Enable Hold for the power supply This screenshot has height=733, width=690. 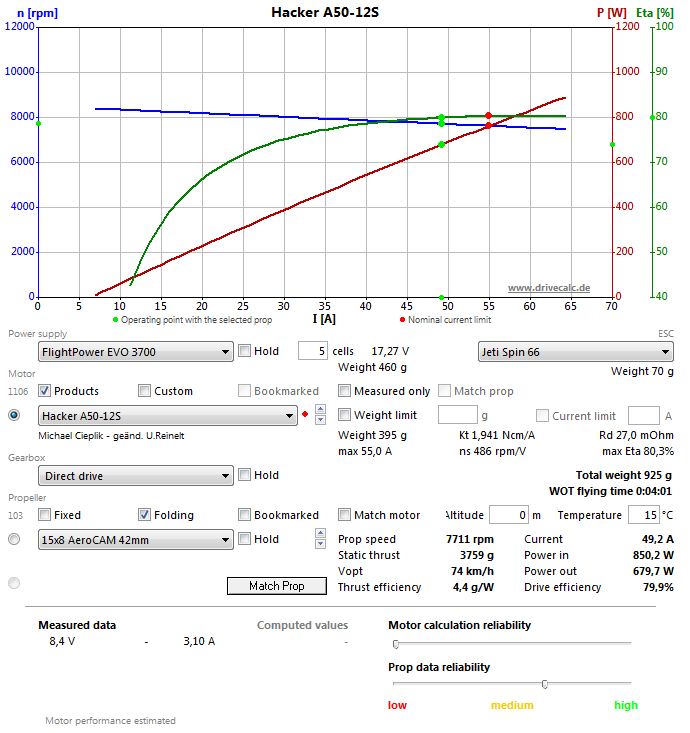point(245,351)
